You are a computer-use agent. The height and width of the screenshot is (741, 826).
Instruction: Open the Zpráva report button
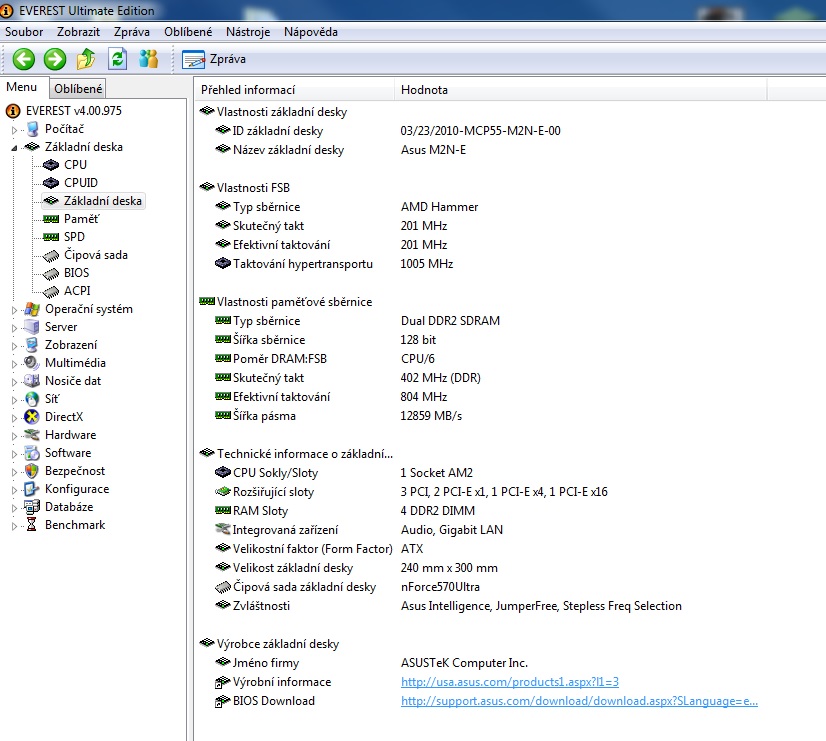pos(214,59)
